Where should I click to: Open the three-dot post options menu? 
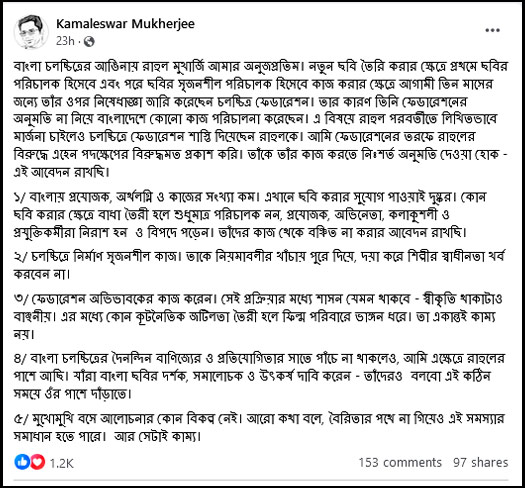(x=493, y=30)
